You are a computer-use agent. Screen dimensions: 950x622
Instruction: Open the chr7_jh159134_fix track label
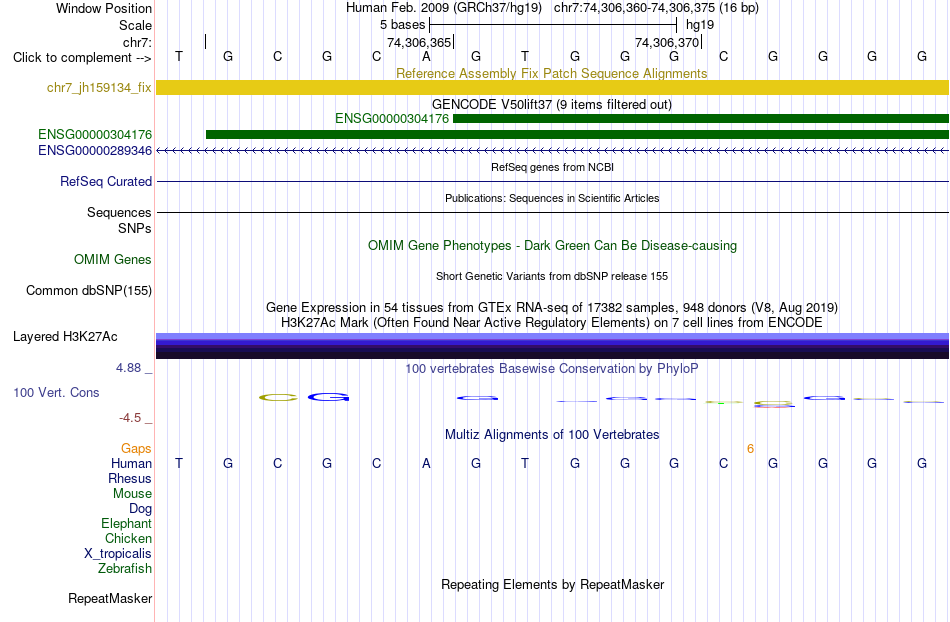[x=99, y=87]
